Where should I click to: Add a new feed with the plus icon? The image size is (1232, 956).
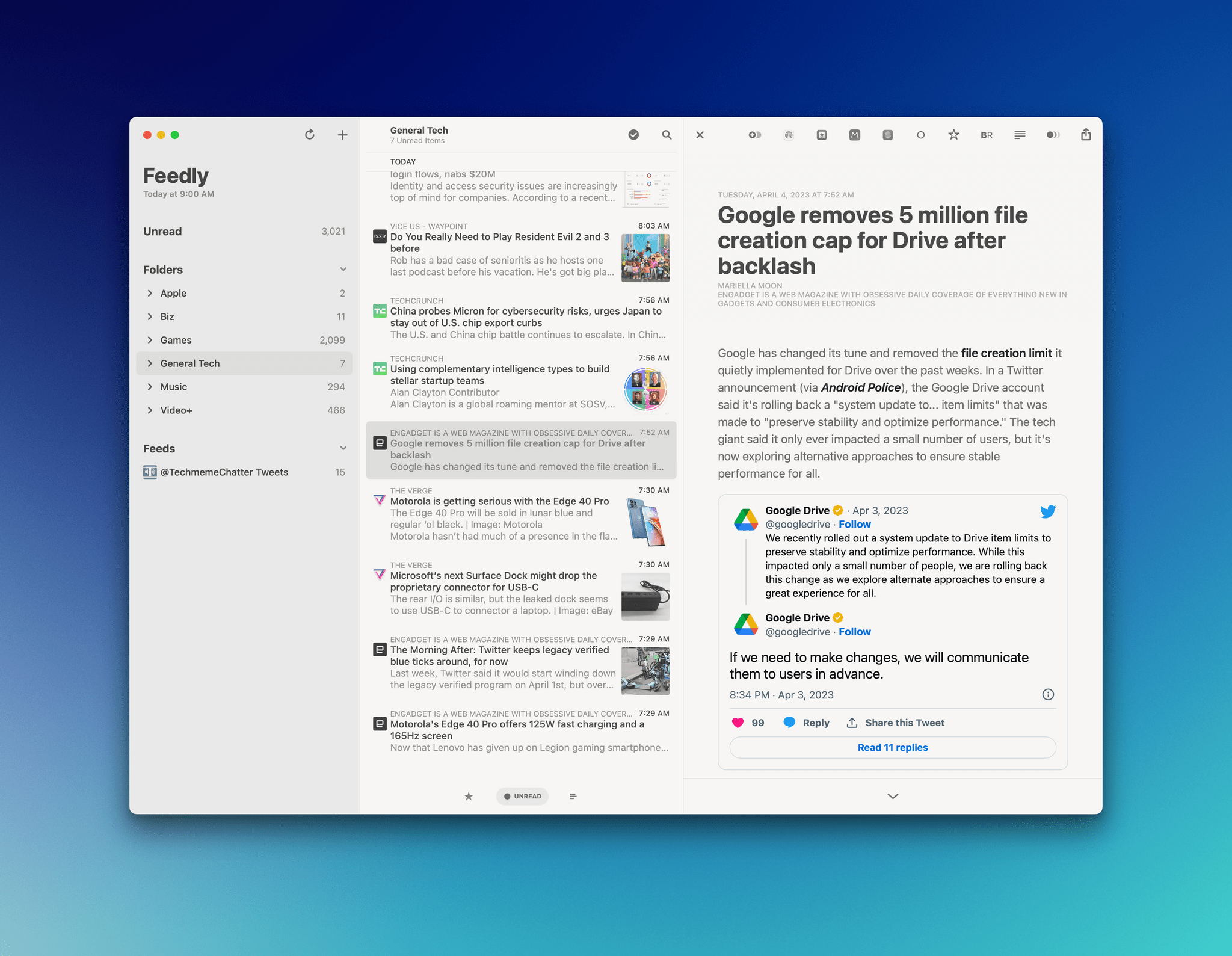(x=342, y=135)
